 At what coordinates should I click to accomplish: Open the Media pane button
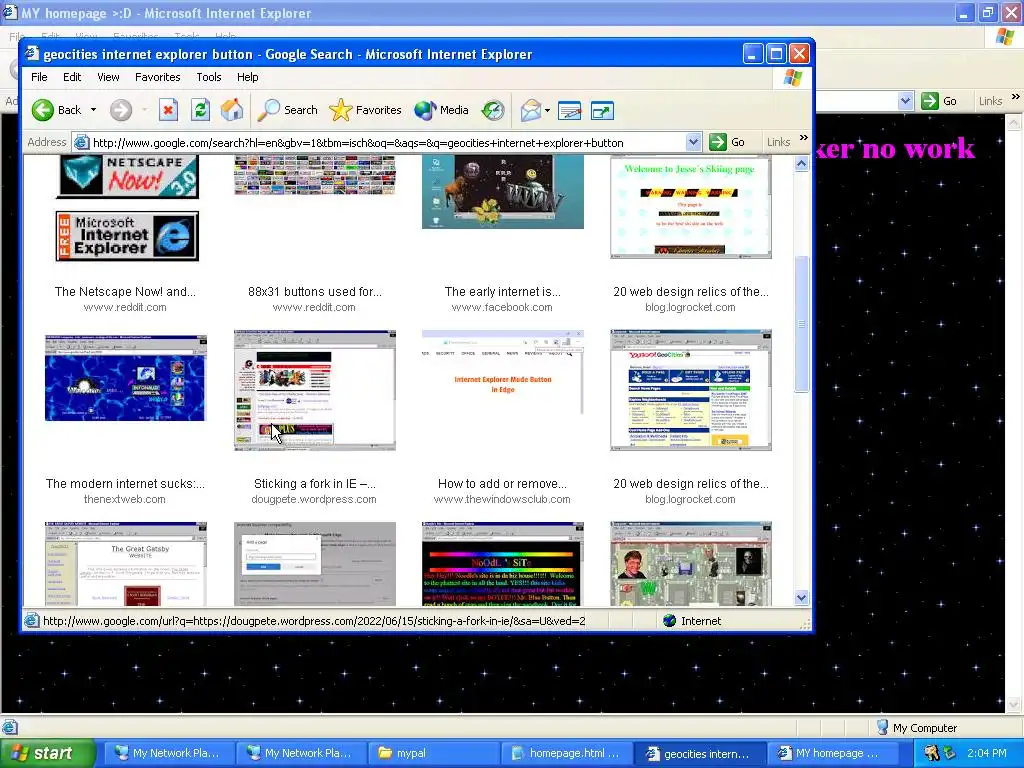(x=441, y=110)
